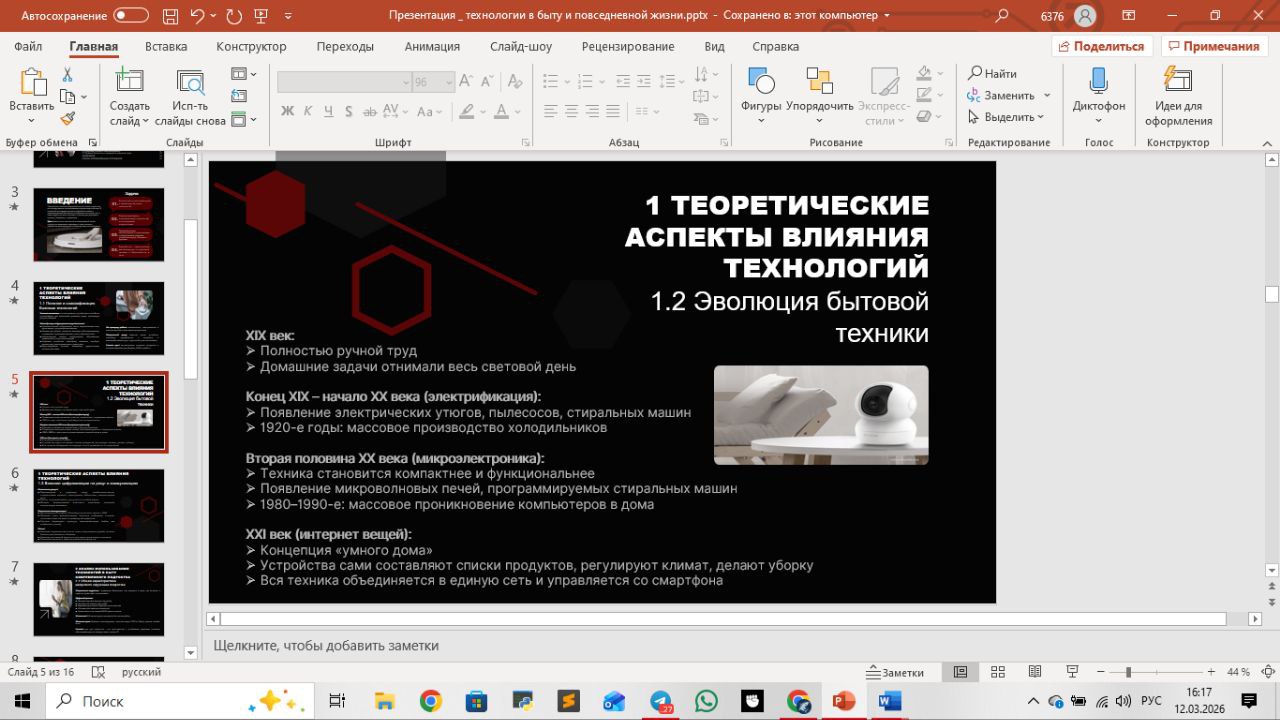Viewport: 1280px width, 720px height.
Task: Switch to the Design (Конструктор) tab
Action: [251, 46]
